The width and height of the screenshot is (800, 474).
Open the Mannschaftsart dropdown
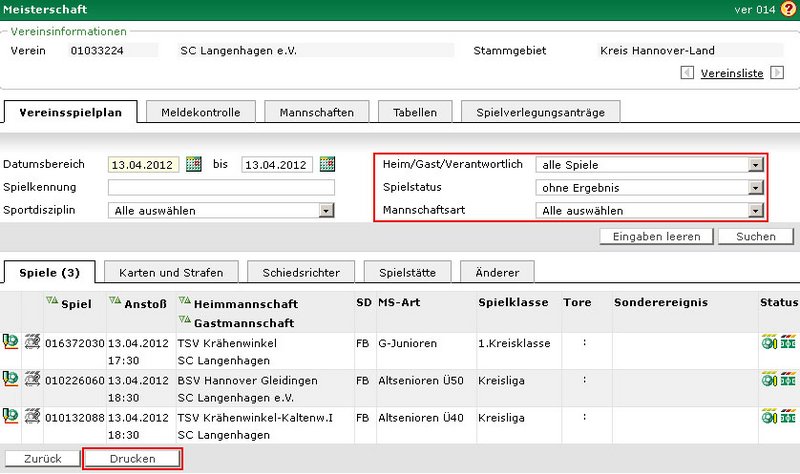[756, 210]
